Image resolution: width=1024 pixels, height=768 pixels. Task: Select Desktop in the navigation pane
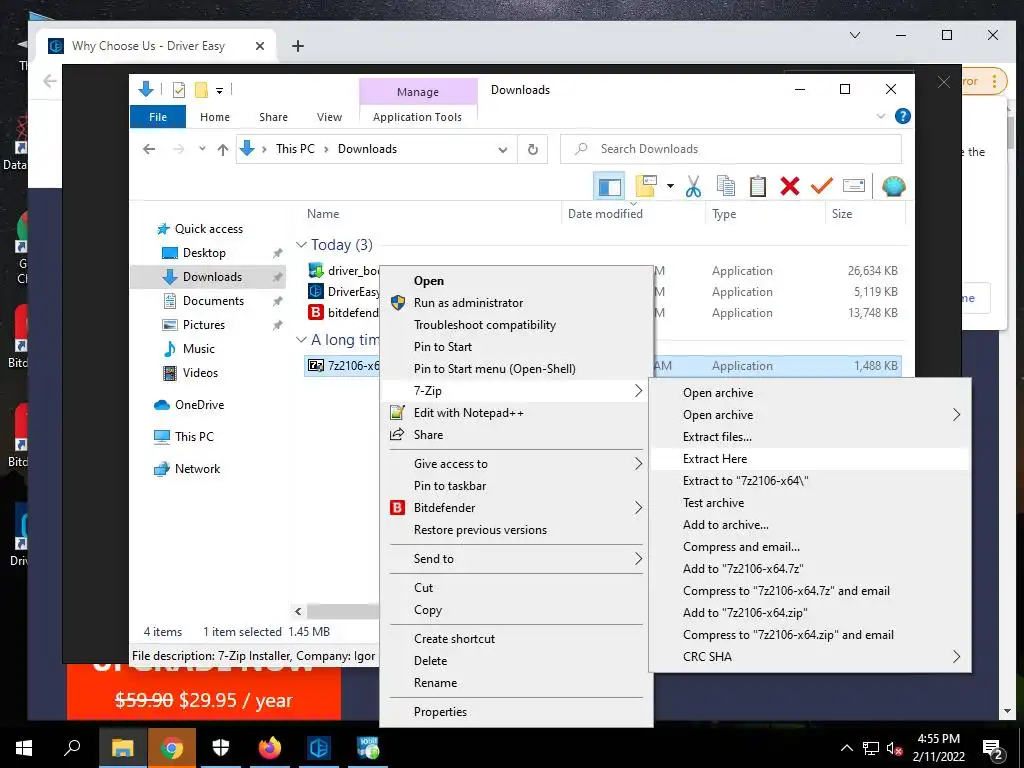[204, 253]
